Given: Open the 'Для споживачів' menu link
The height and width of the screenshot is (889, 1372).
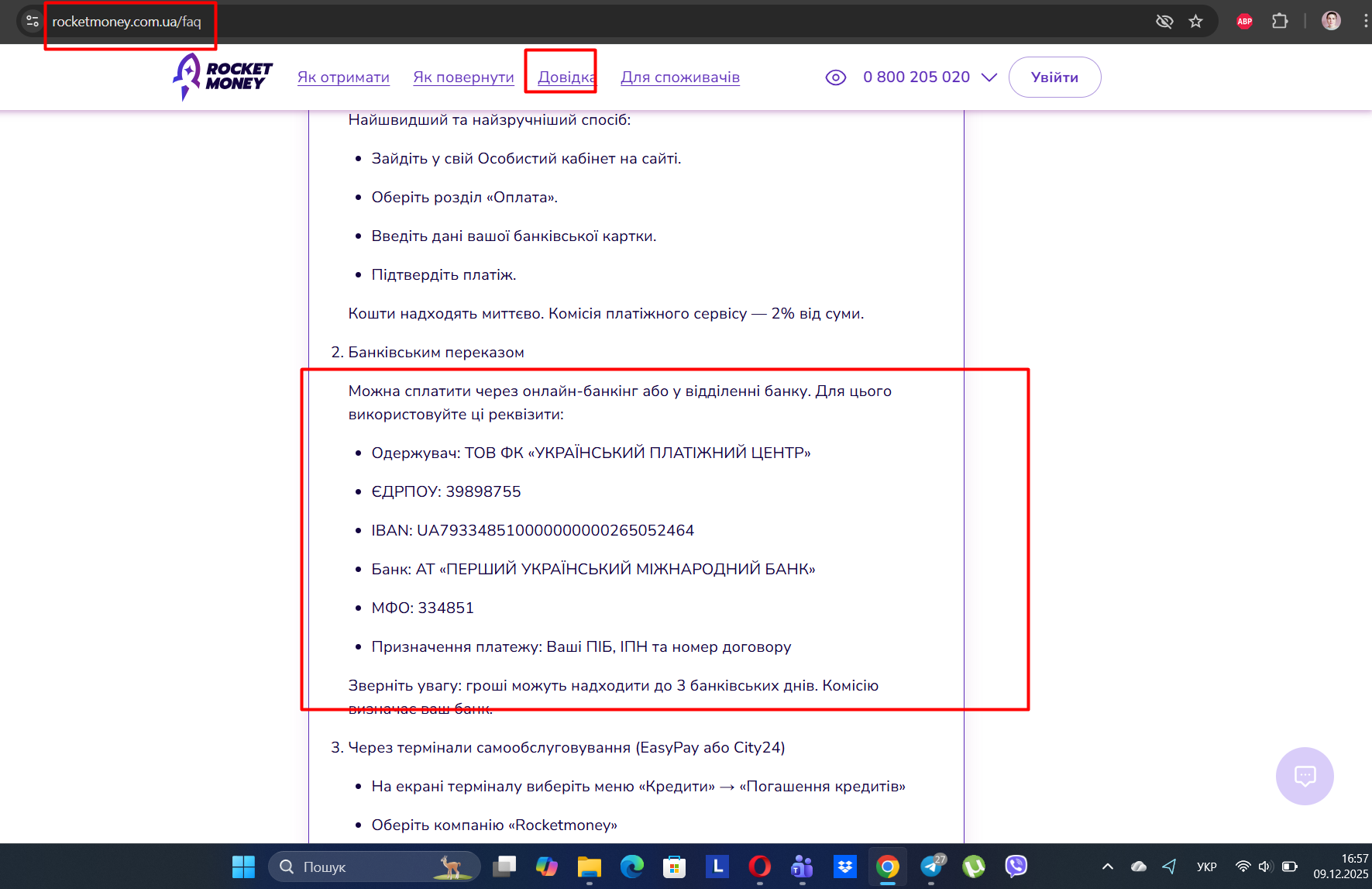Looking at the screenshot, I should pyautogui.click(x=680, y=78).
